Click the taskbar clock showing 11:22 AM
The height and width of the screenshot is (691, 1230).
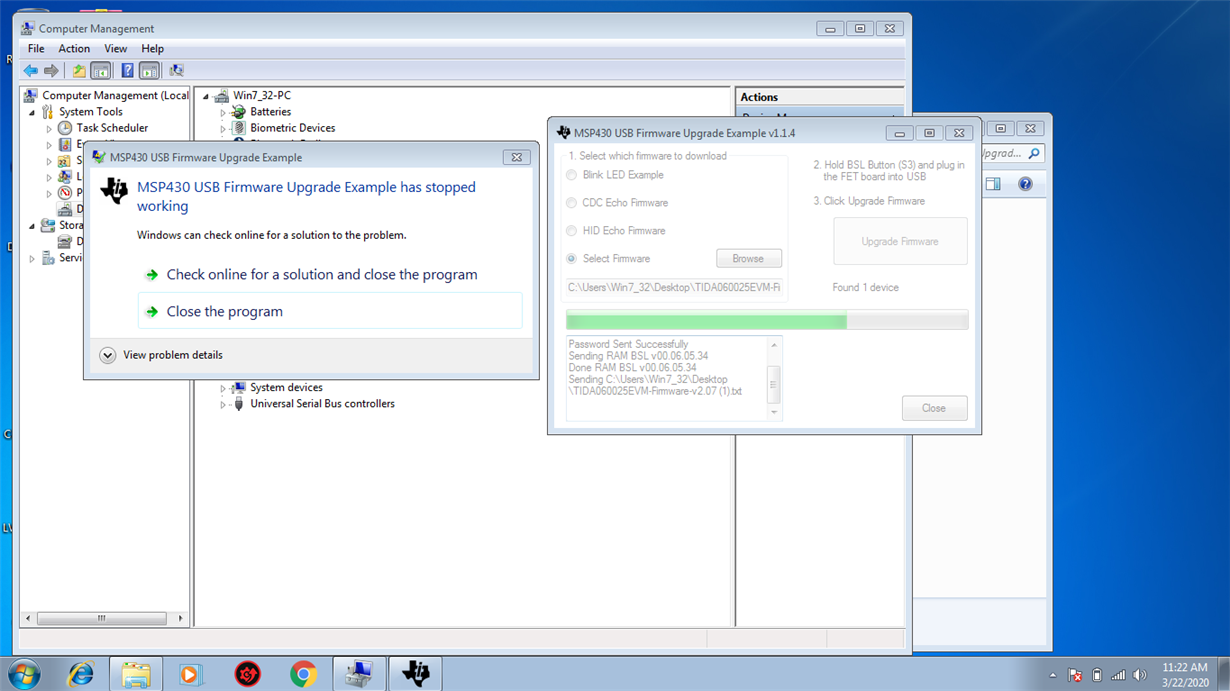pyautogui.click(x=1185, y=674)
